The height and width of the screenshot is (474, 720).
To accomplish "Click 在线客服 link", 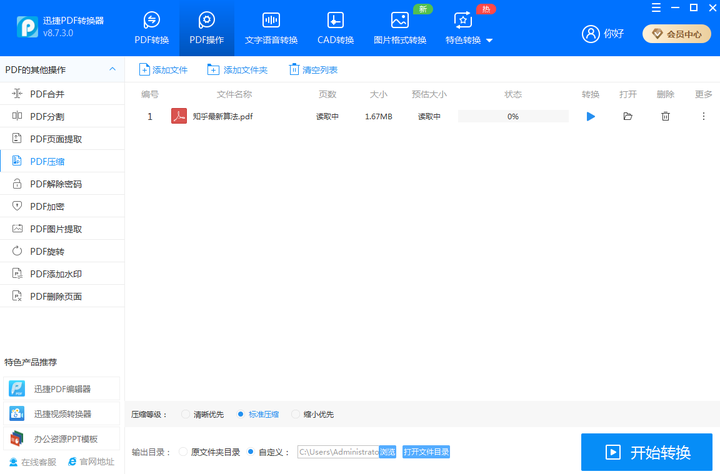I will 33,462.
